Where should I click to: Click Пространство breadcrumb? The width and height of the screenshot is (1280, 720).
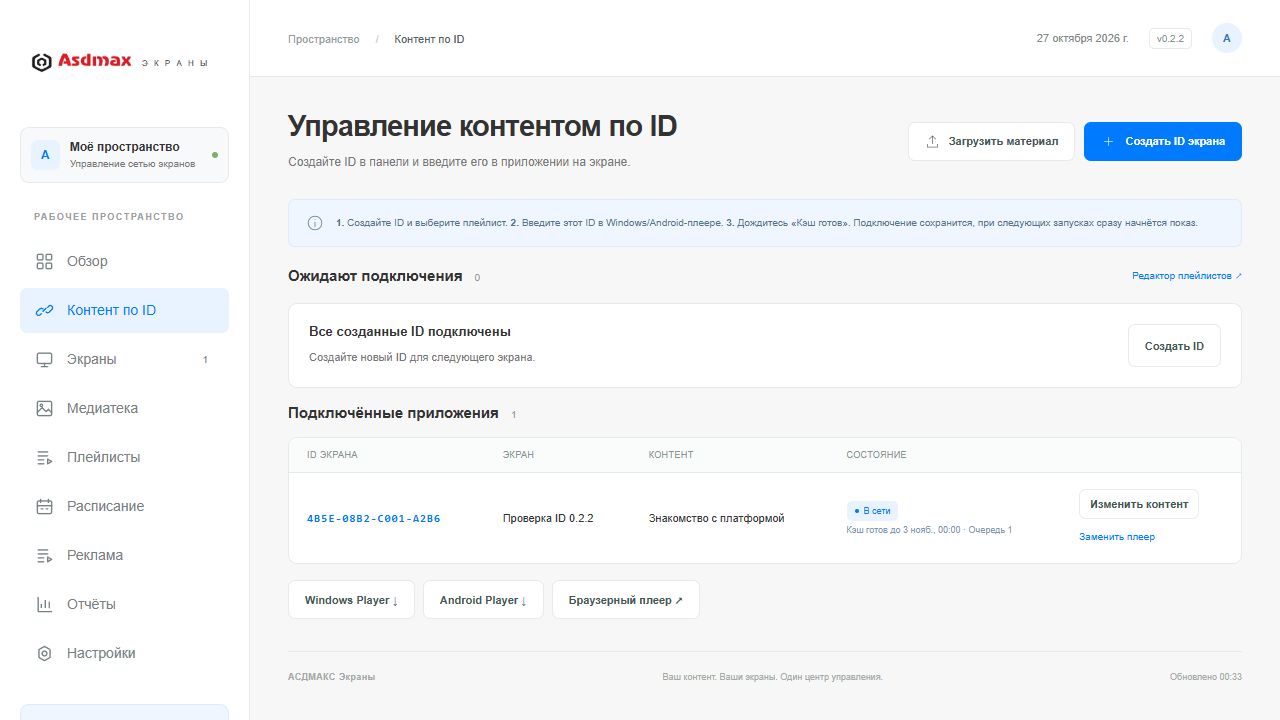[324, 39]
